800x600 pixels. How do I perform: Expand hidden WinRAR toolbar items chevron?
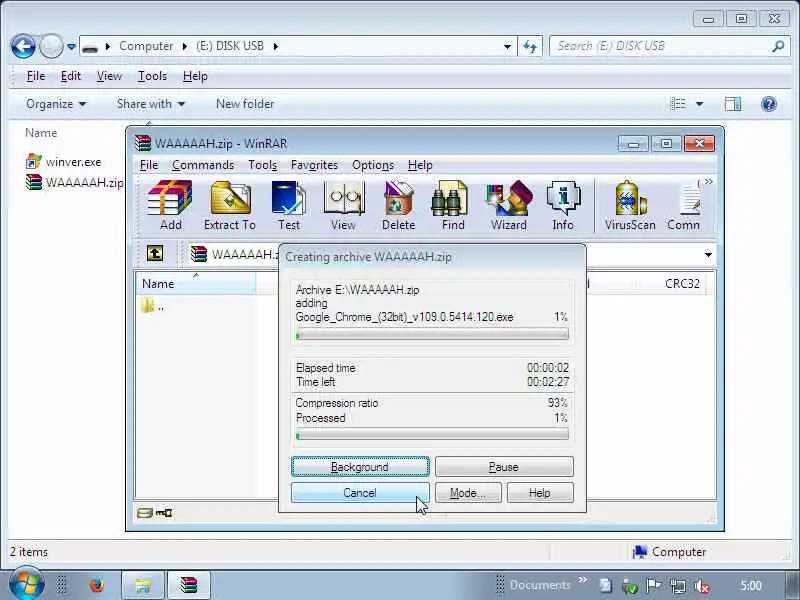(708, 182)
